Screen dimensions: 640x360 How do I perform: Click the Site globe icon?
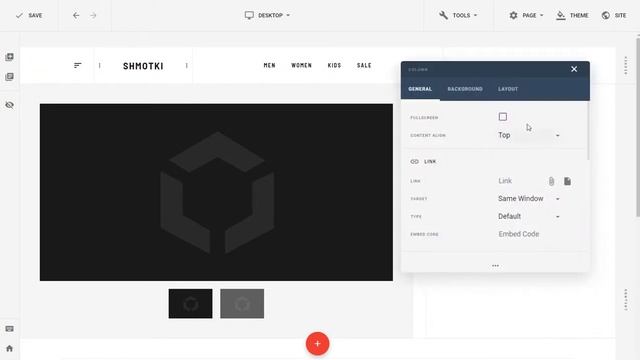(606, 16)
